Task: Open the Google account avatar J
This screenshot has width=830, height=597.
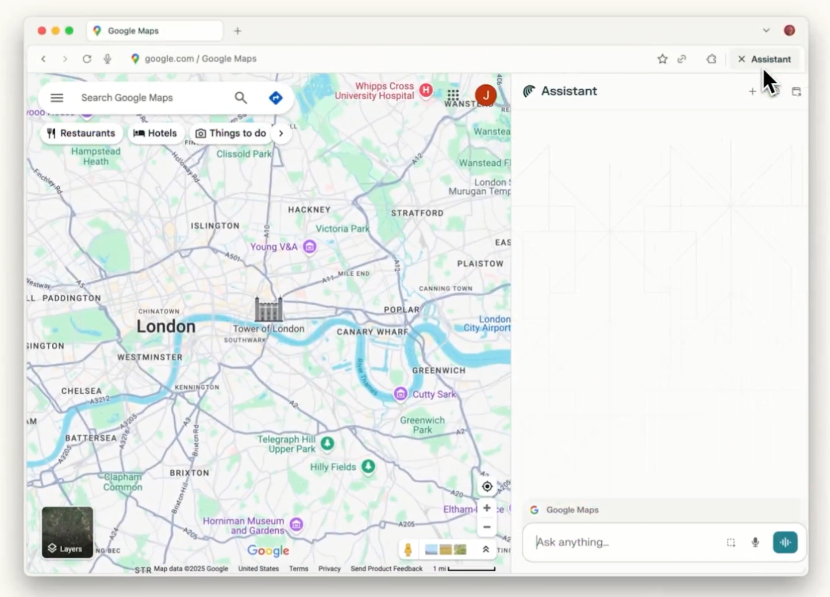Action: point(485,95)
